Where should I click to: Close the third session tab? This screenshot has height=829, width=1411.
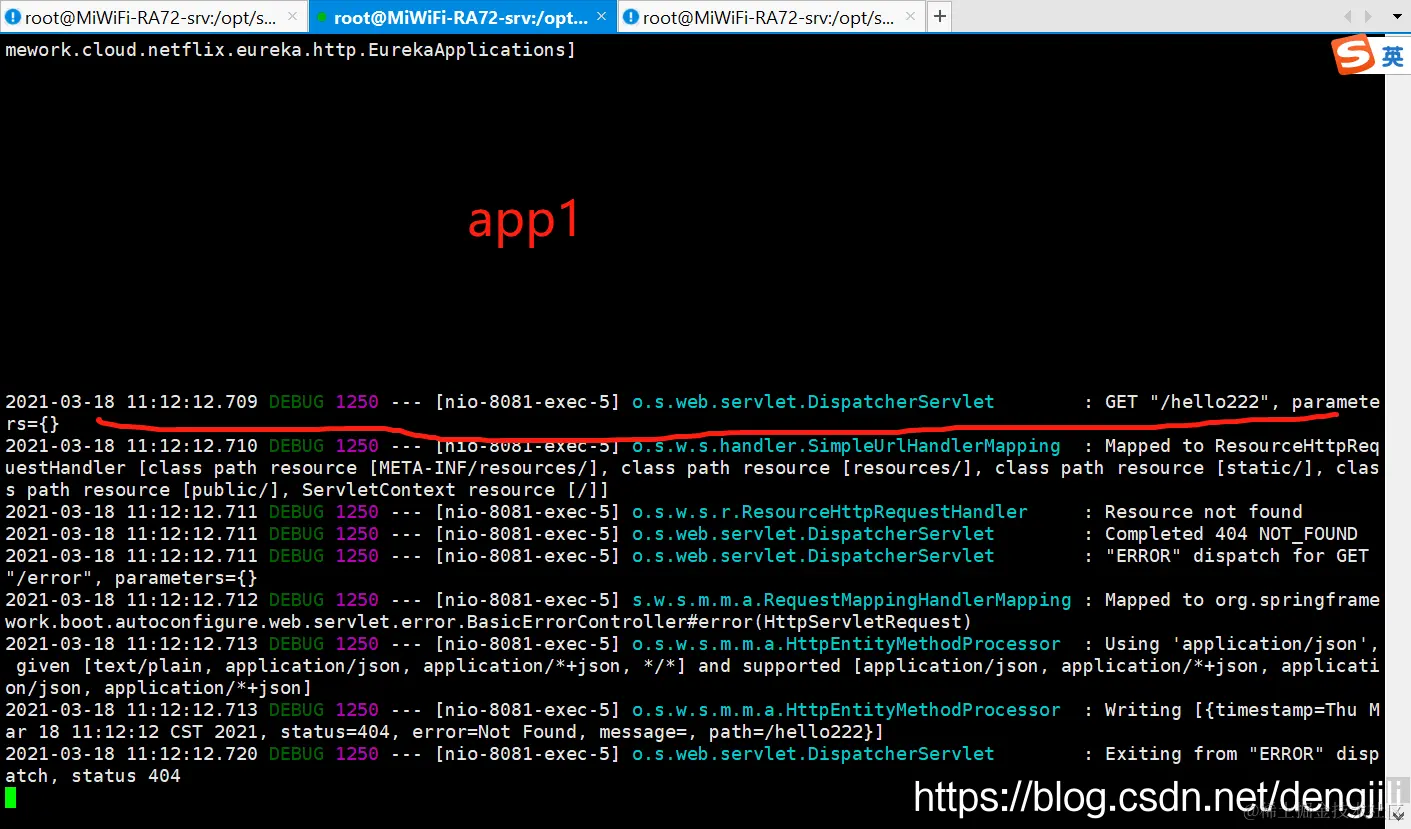[911, 17]
